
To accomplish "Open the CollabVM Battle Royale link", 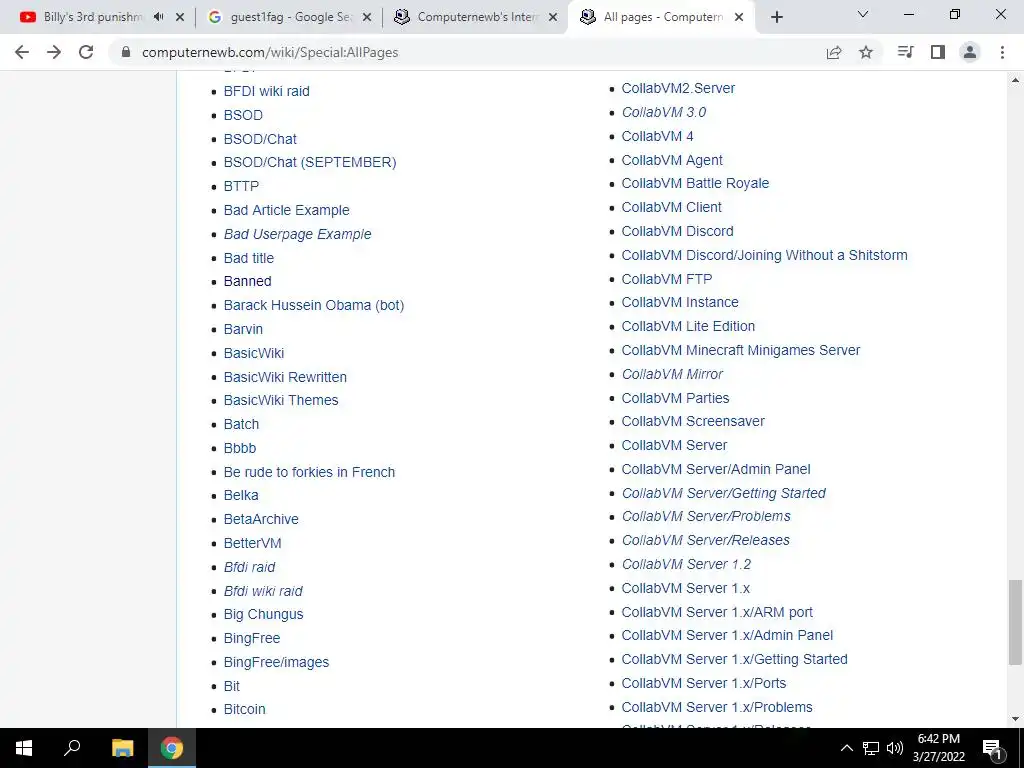I will (695, 184).
